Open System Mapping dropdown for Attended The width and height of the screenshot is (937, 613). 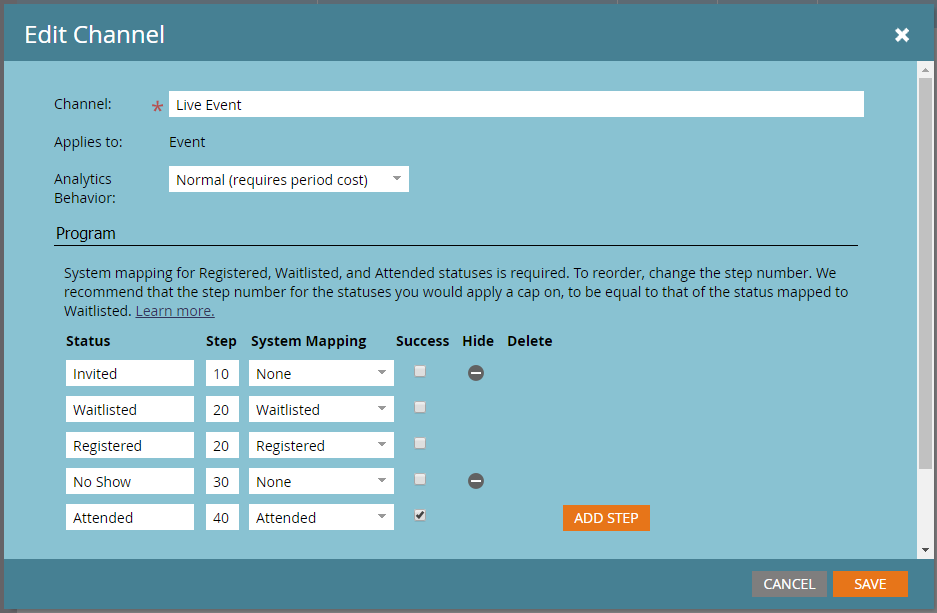click(x=321, y=518)
